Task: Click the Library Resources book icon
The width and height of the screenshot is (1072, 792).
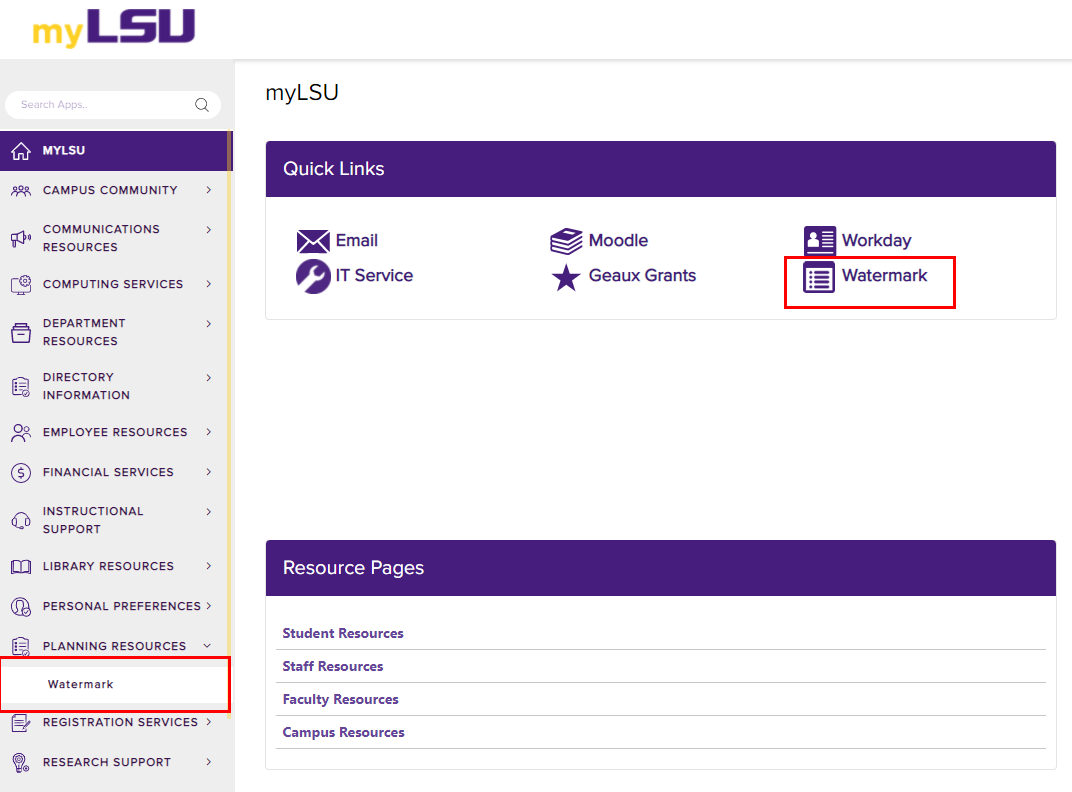Action: [21, 567]
